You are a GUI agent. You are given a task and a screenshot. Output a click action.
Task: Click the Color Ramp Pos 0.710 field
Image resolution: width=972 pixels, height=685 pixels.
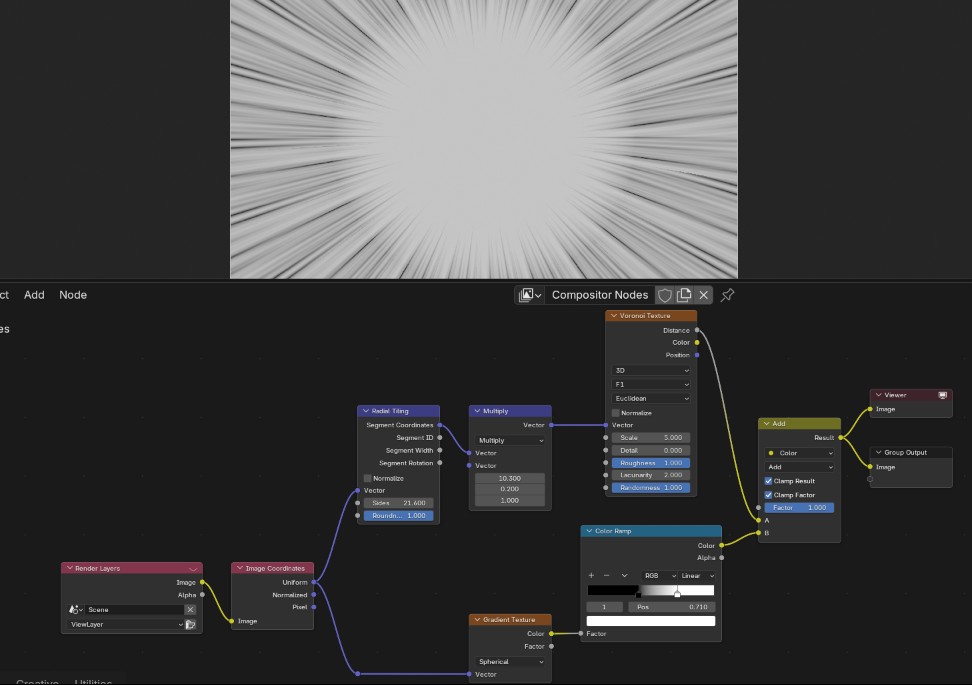click(x=672, y=607)
